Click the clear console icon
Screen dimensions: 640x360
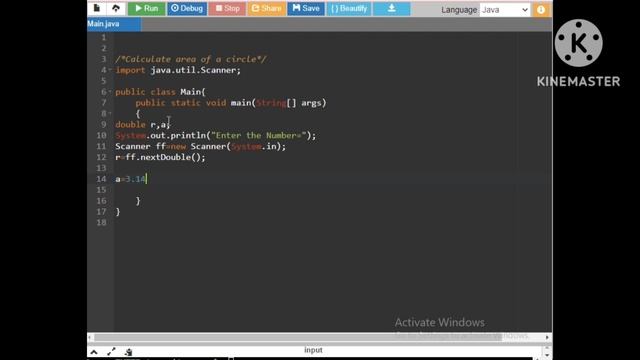click(x=129, y=352)
